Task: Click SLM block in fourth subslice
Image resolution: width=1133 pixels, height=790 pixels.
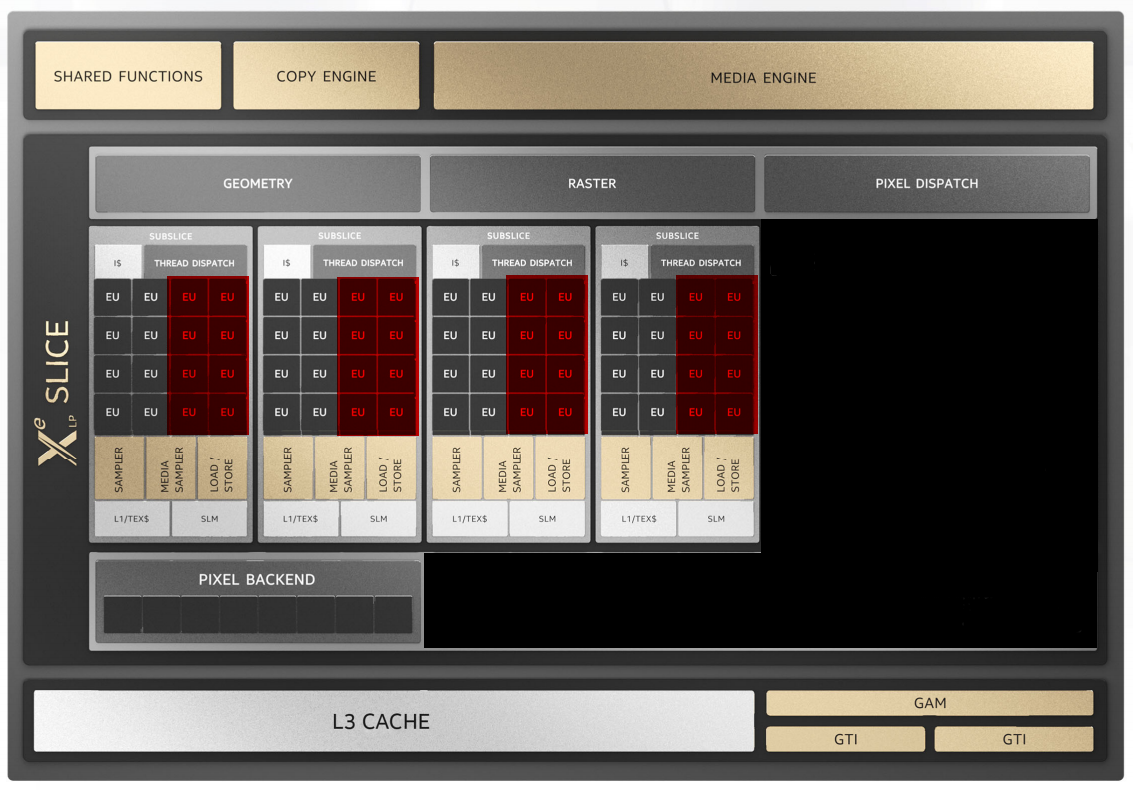Action: click(716, 518)
